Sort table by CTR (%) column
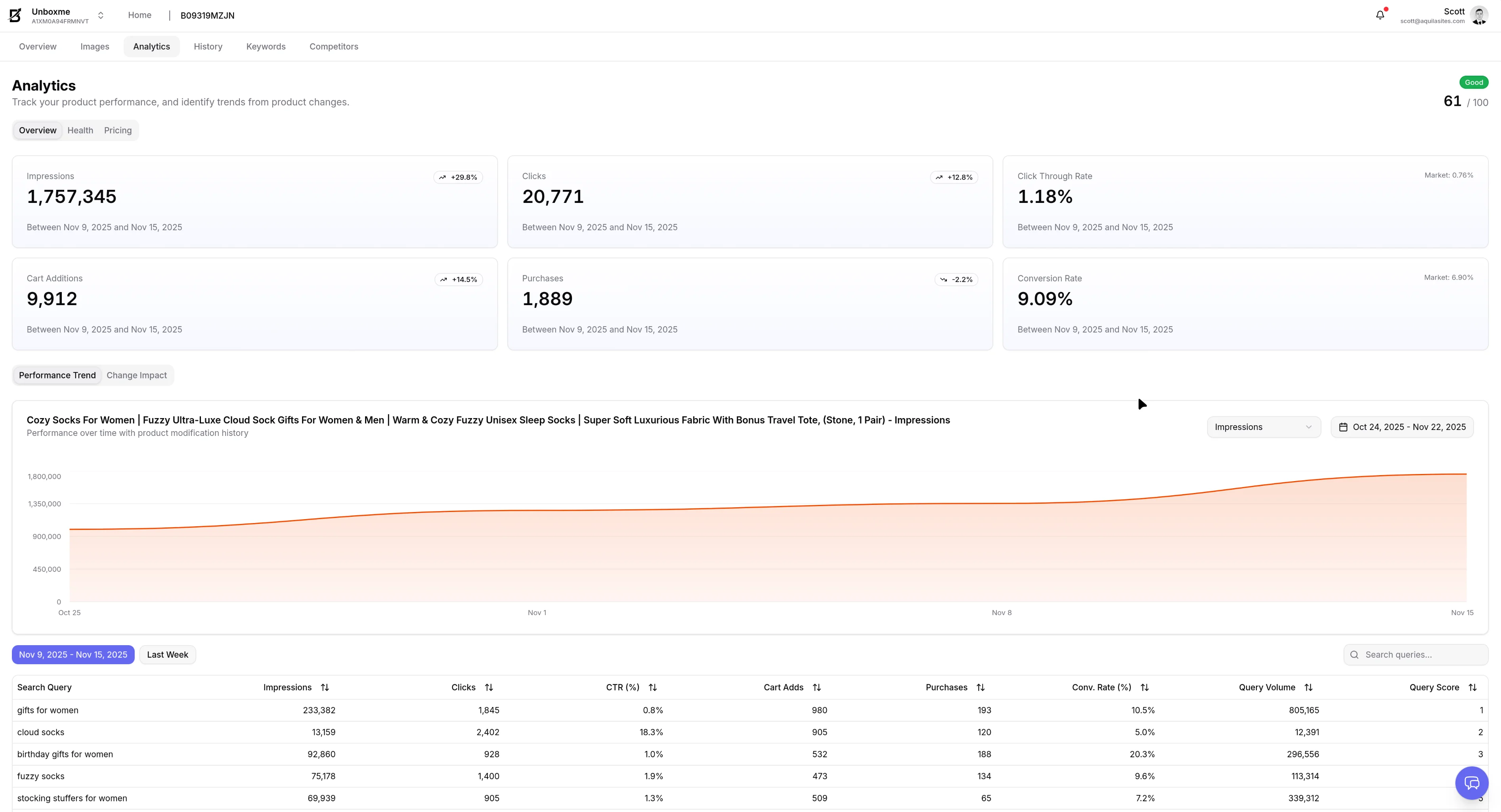Screen dimensions: 1501x812 pos(653,687)
